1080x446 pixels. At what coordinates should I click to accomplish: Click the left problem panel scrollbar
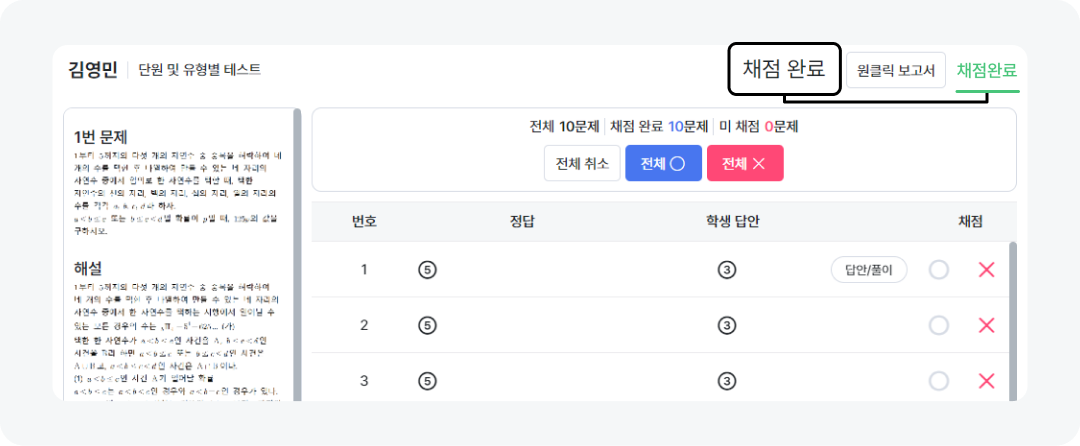[297, 250]
